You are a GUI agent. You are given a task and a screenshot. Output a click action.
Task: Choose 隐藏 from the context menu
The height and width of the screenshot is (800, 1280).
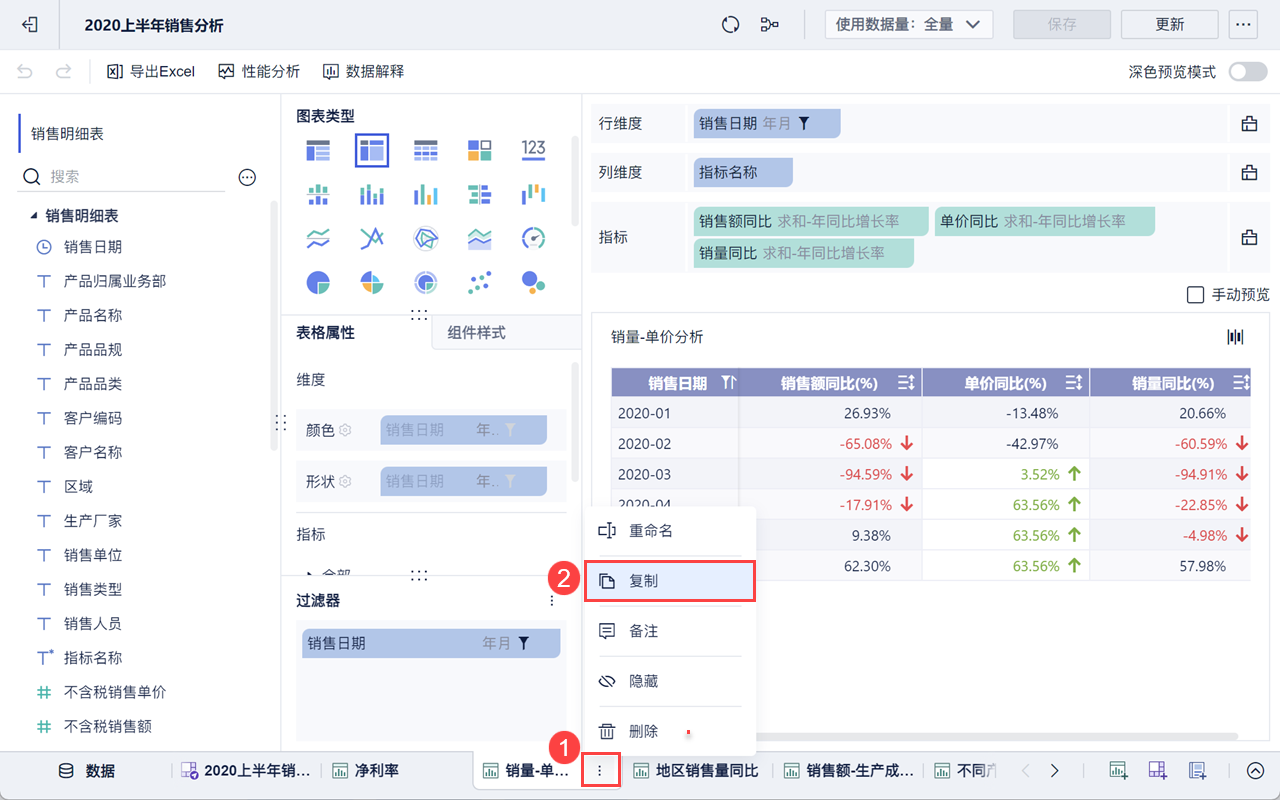pos(669,681)
